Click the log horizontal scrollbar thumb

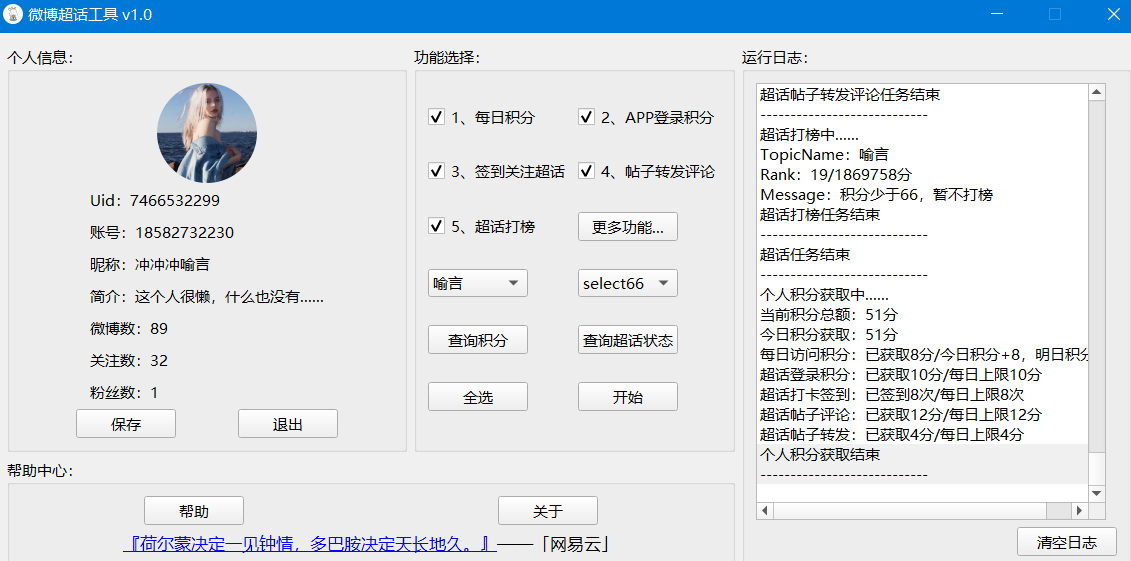(910, 511)
